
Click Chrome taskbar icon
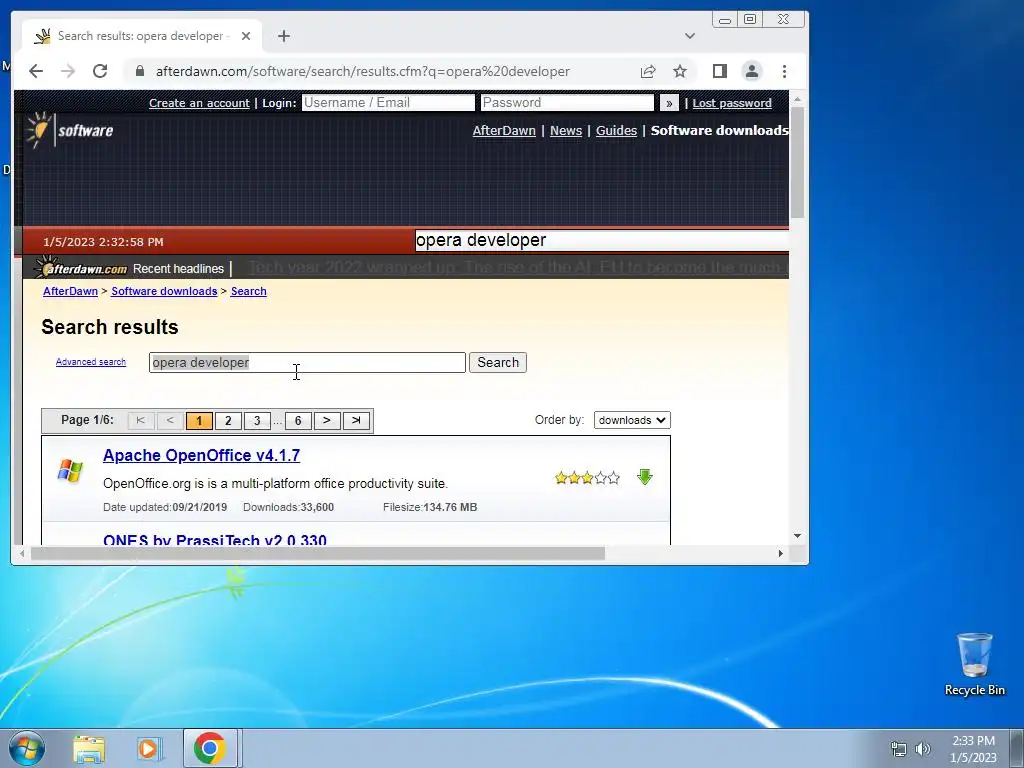(210, 748)
